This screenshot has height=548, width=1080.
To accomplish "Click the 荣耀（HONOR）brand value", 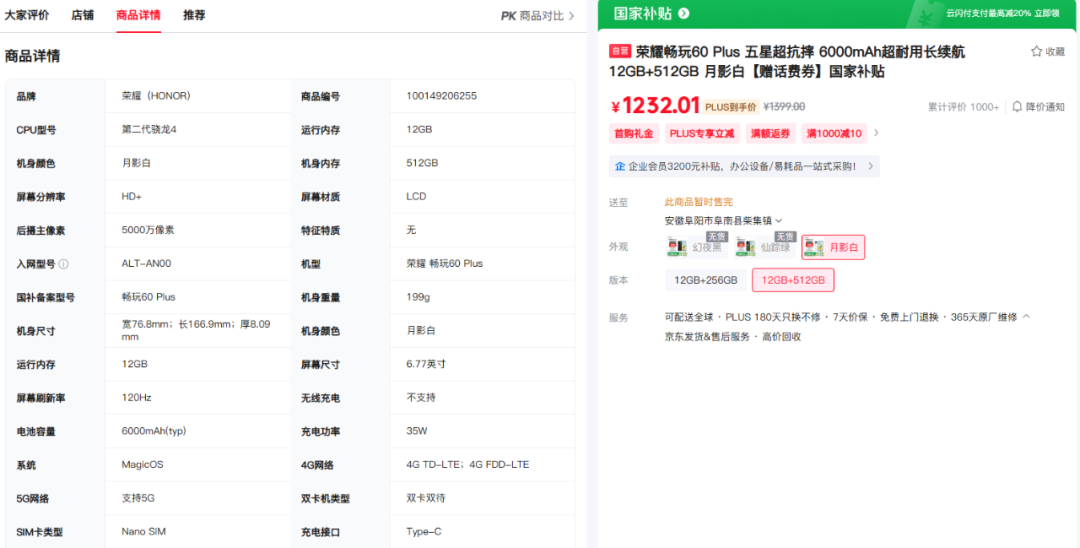I will (x=156, y=96).
